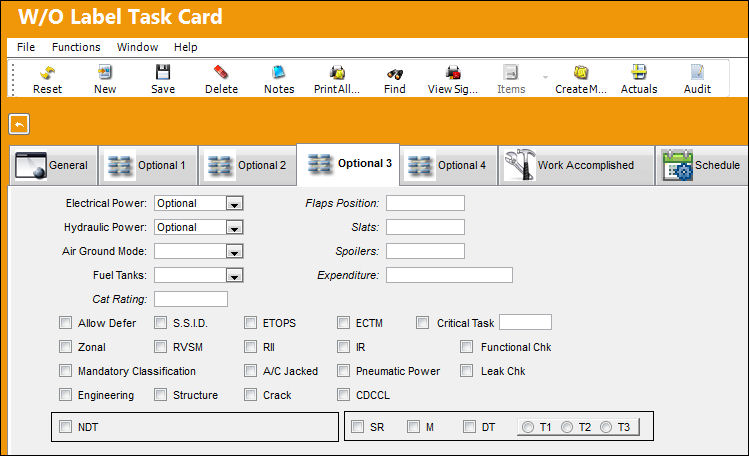Viewport: 749px width, 456px height.
Task: Click the Create M toolbar icon
Action: pos(581,73)
